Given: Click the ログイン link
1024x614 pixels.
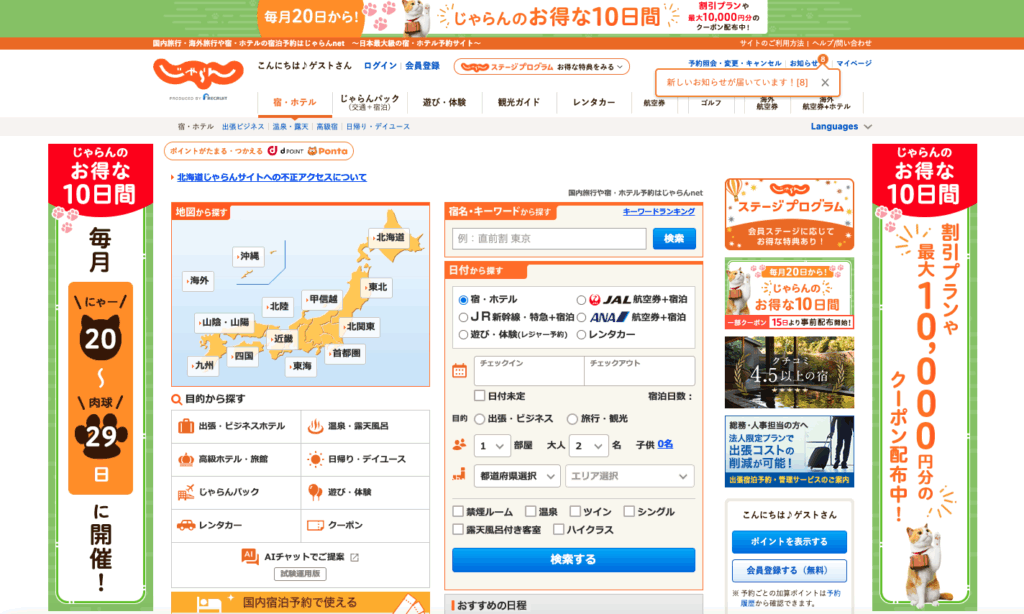Looking at the screenshot, I should 380,66.
